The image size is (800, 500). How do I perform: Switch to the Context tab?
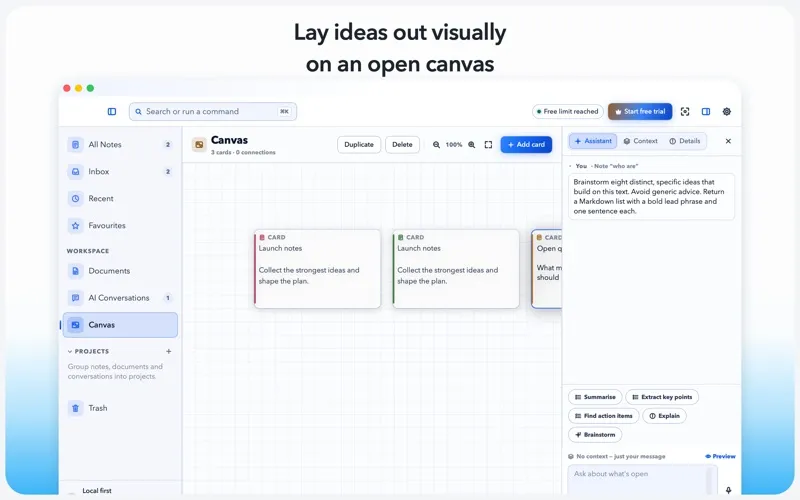click(641, 141)
